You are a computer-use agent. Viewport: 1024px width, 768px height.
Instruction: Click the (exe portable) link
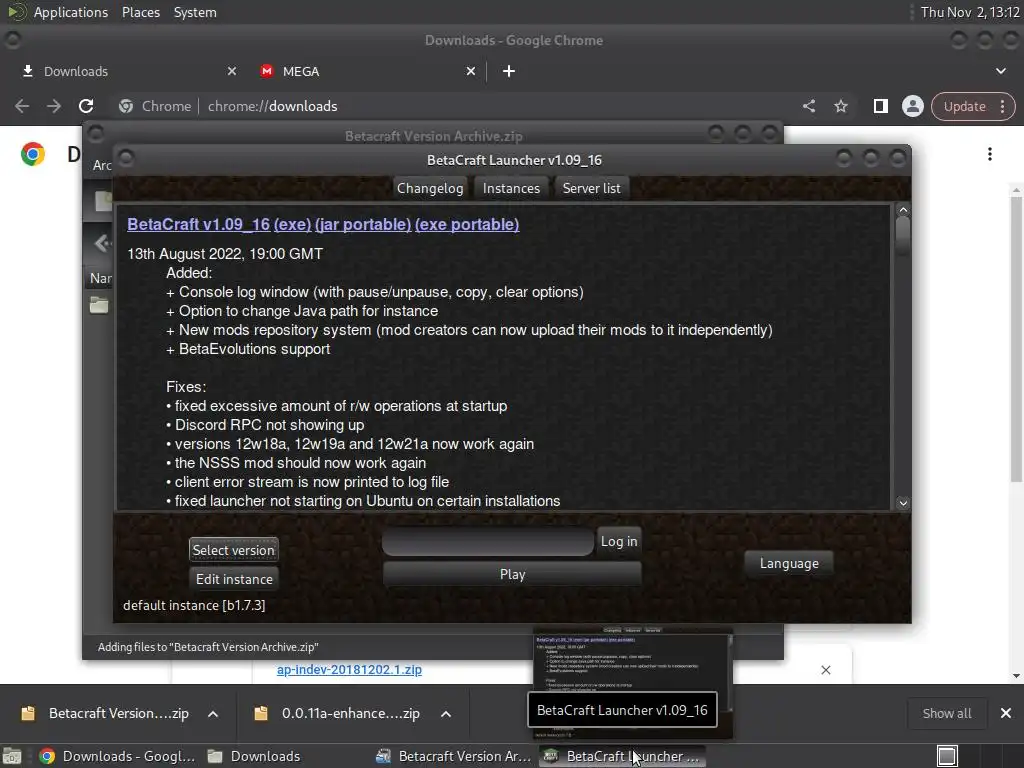pyautogui.click(x=467, y=225)
